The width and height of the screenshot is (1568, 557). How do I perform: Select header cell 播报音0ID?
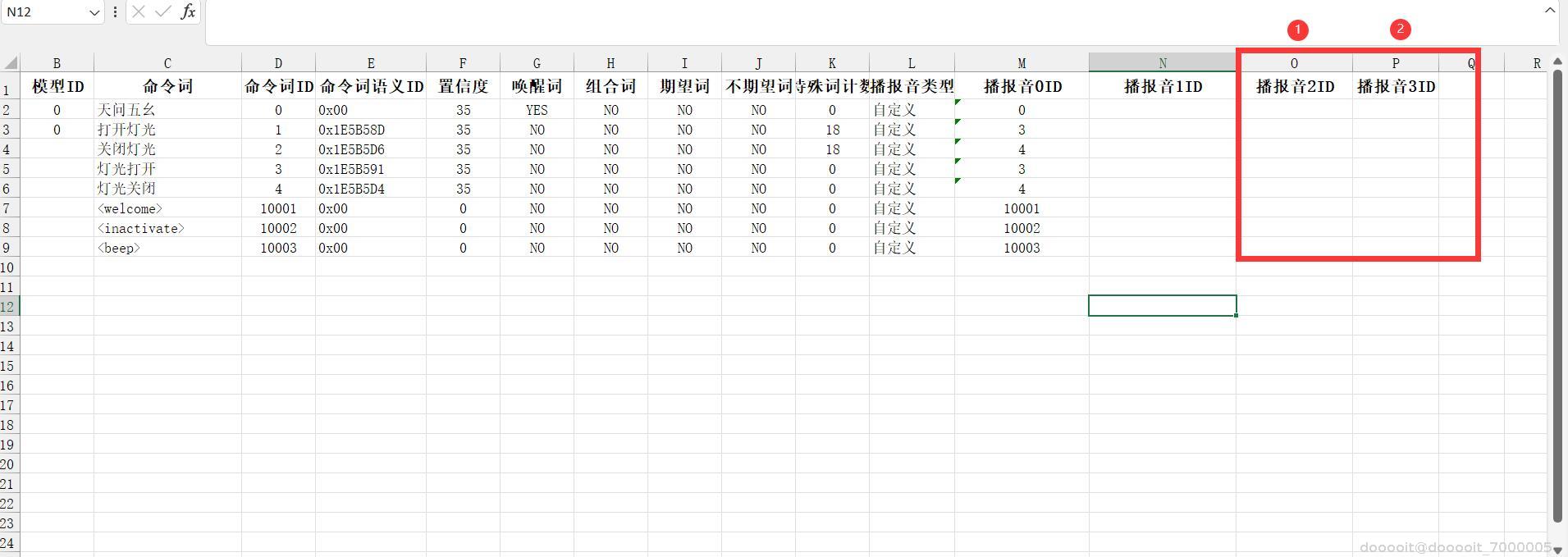[x=1022, y=86]
